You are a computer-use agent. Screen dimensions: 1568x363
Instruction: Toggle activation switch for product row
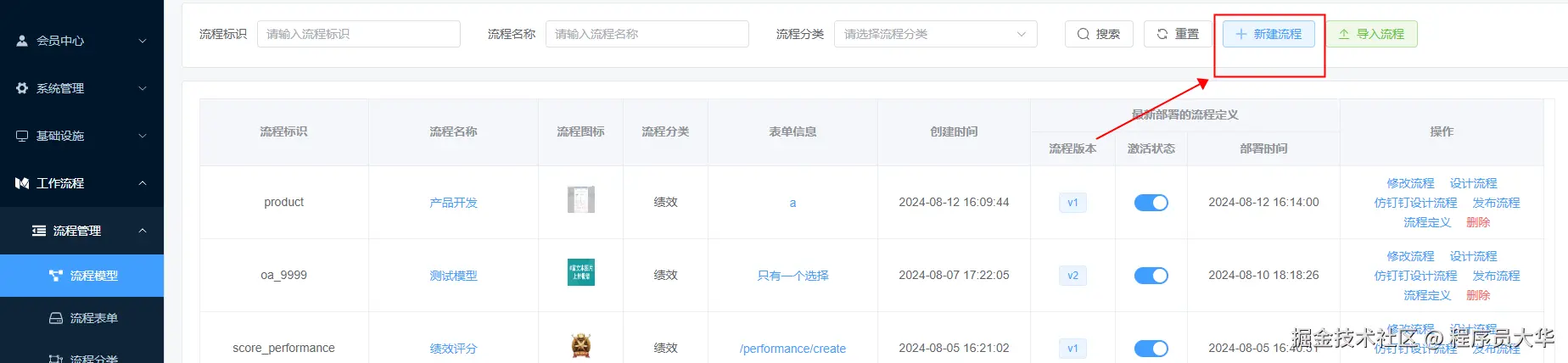coord(1151,203)
